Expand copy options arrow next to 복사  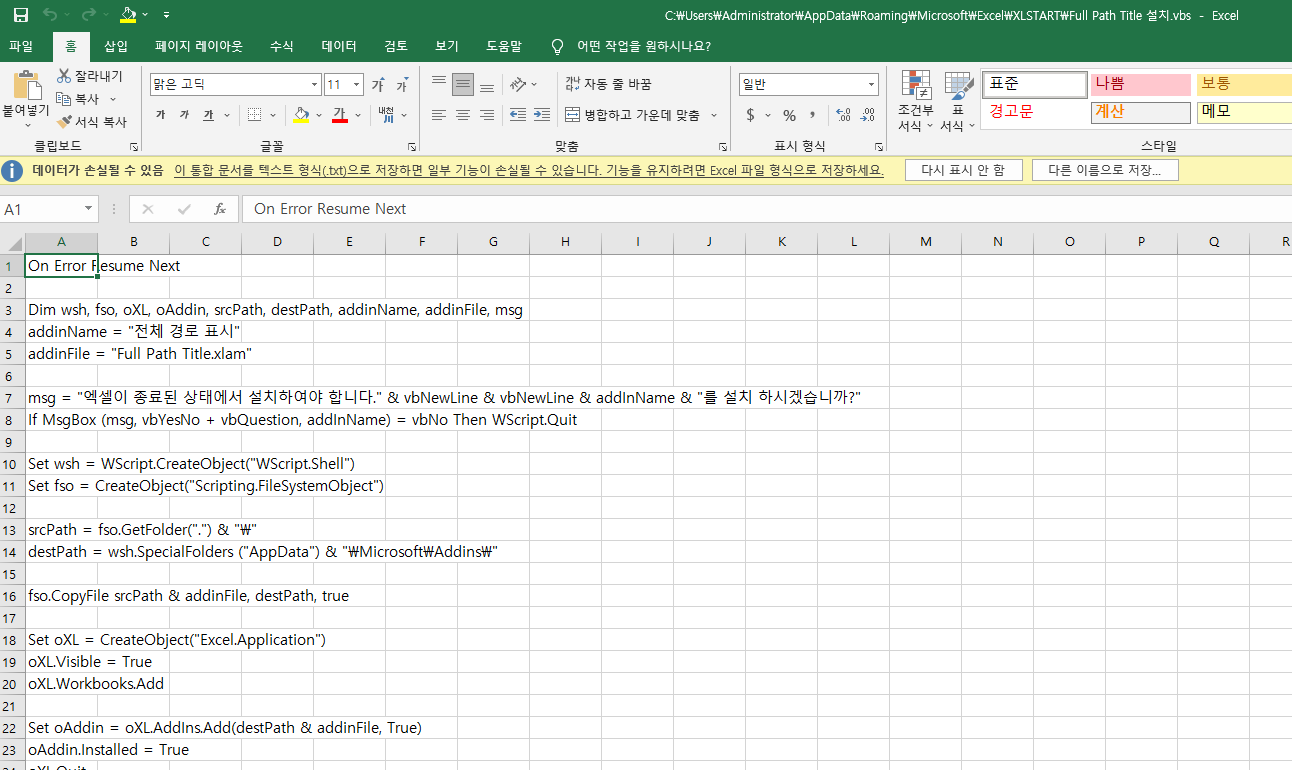pos(113,99)
